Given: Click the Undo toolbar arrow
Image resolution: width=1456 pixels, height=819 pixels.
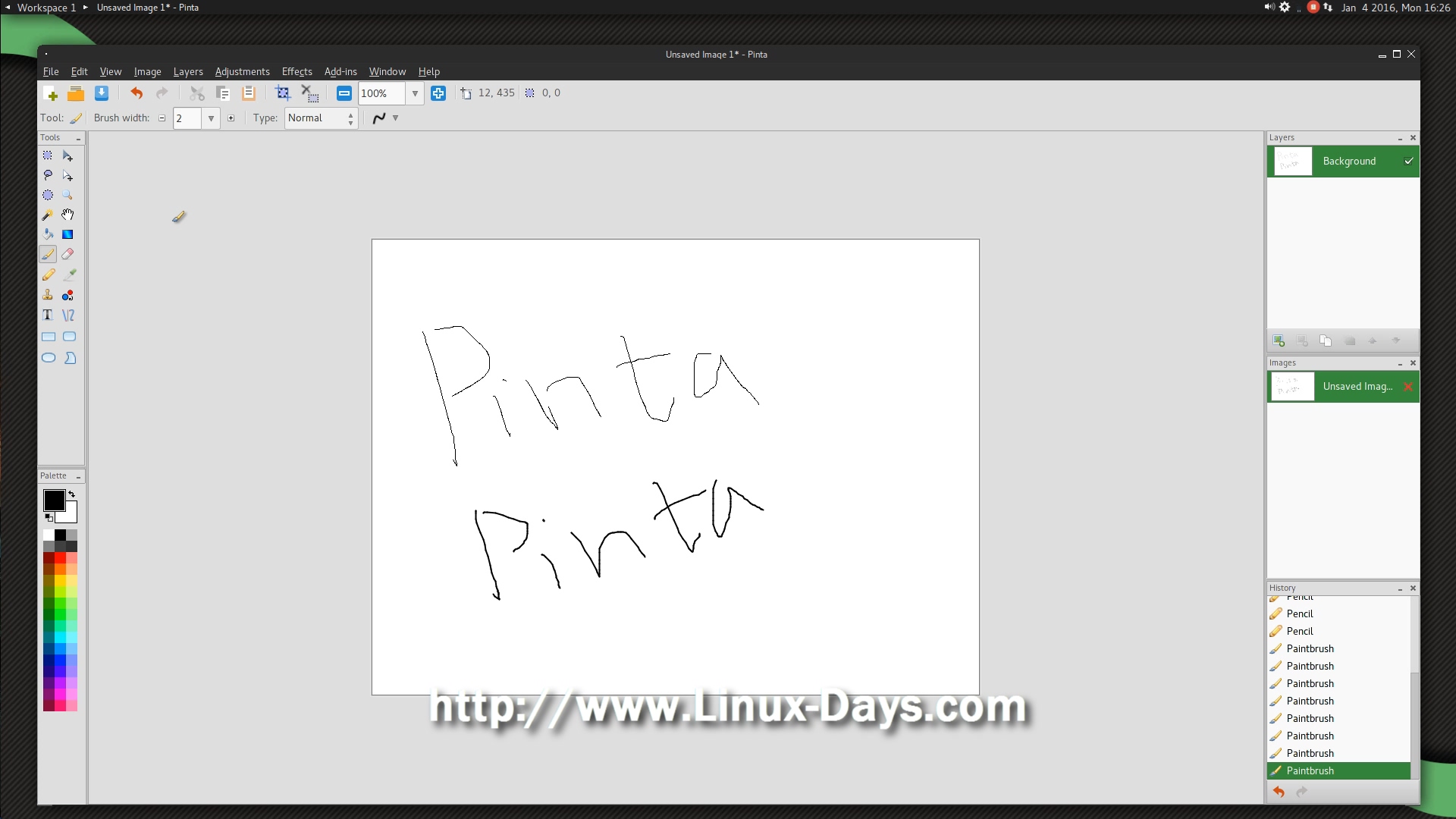Looking at the screenshot, I should coord(136,93).
